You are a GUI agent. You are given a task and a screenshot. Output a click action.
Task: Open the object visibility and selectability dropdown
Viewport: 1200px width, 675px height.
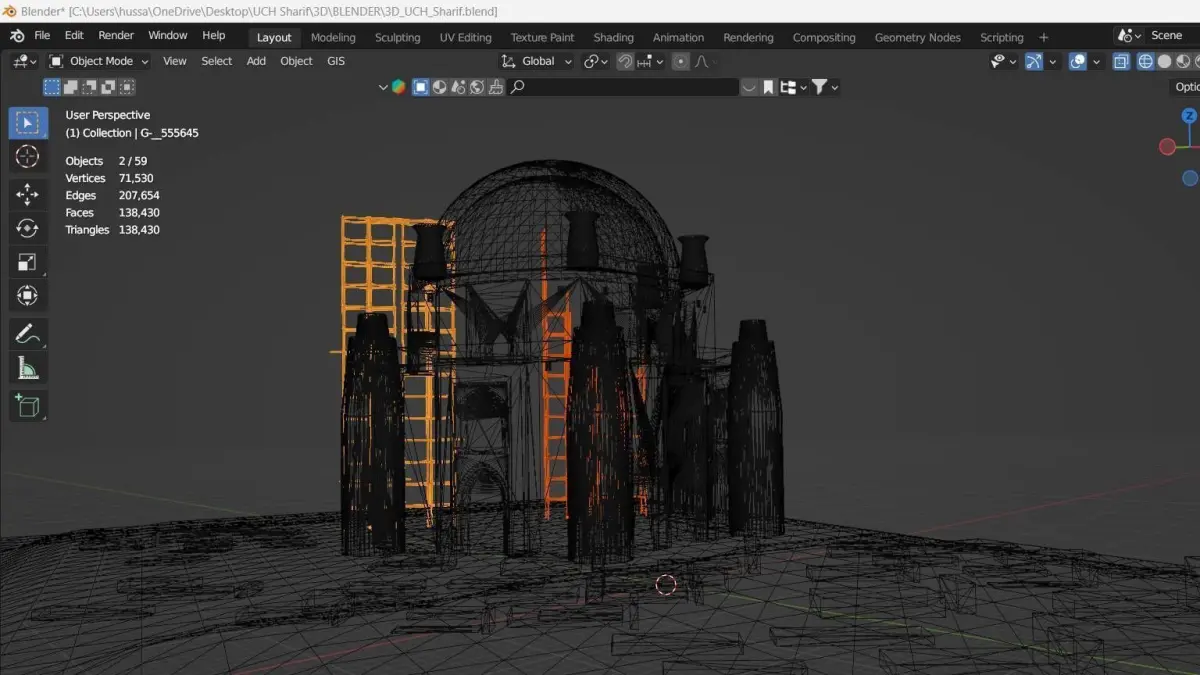pyautogui.click(x=1003, y=61)
